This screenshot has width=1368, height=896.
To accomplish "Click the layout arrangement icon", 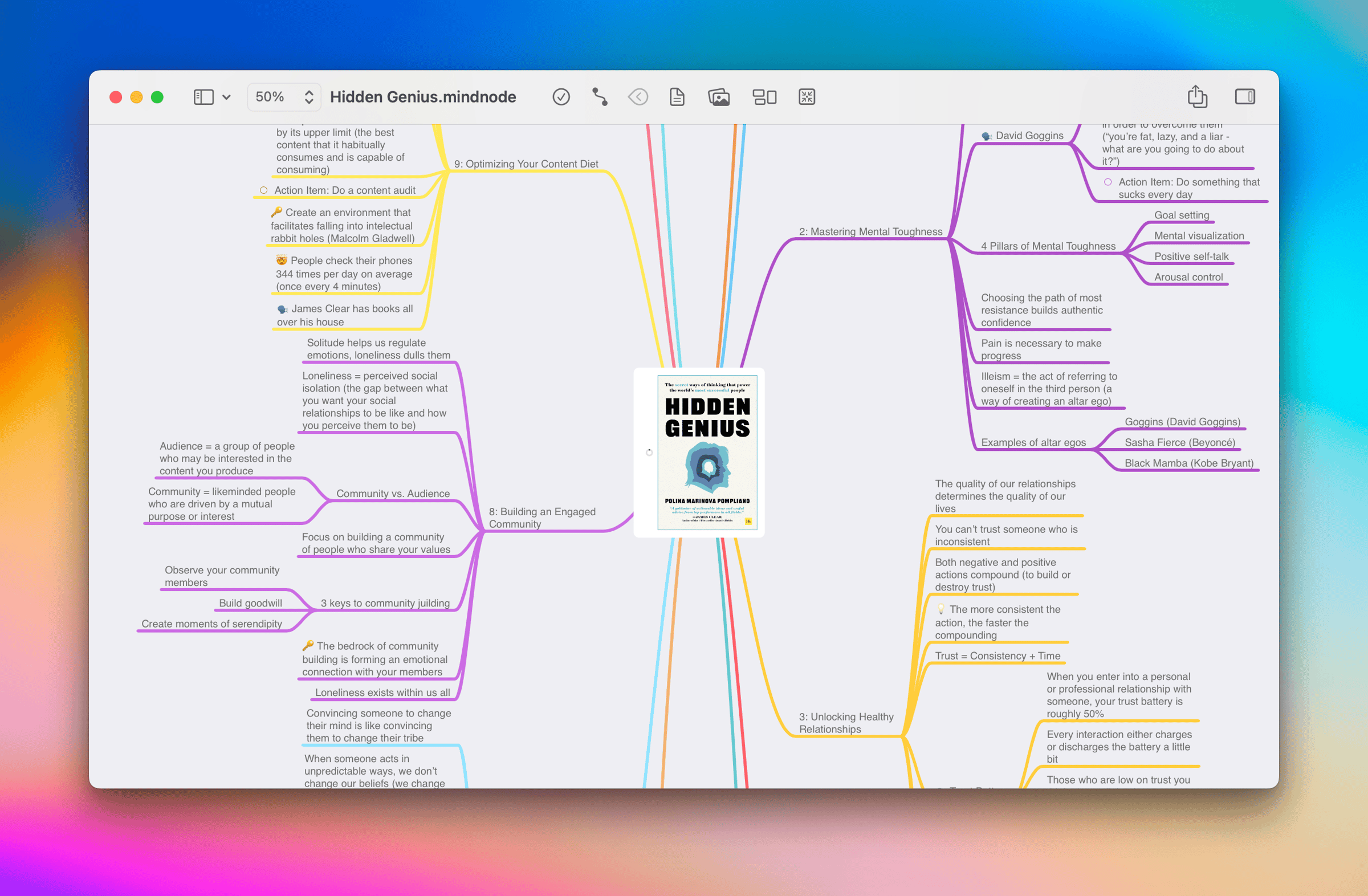I will pyautogui.click(x=764, y=96).
